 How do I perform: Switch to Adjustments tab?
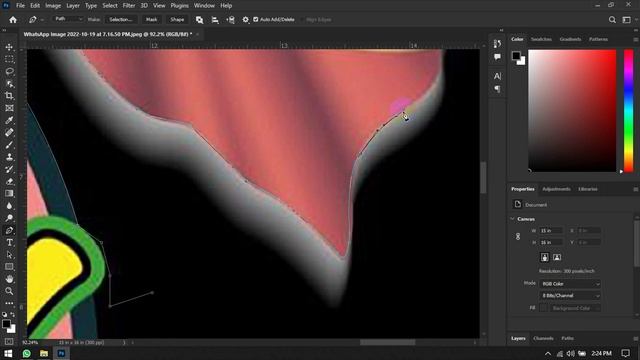[556, 189]
